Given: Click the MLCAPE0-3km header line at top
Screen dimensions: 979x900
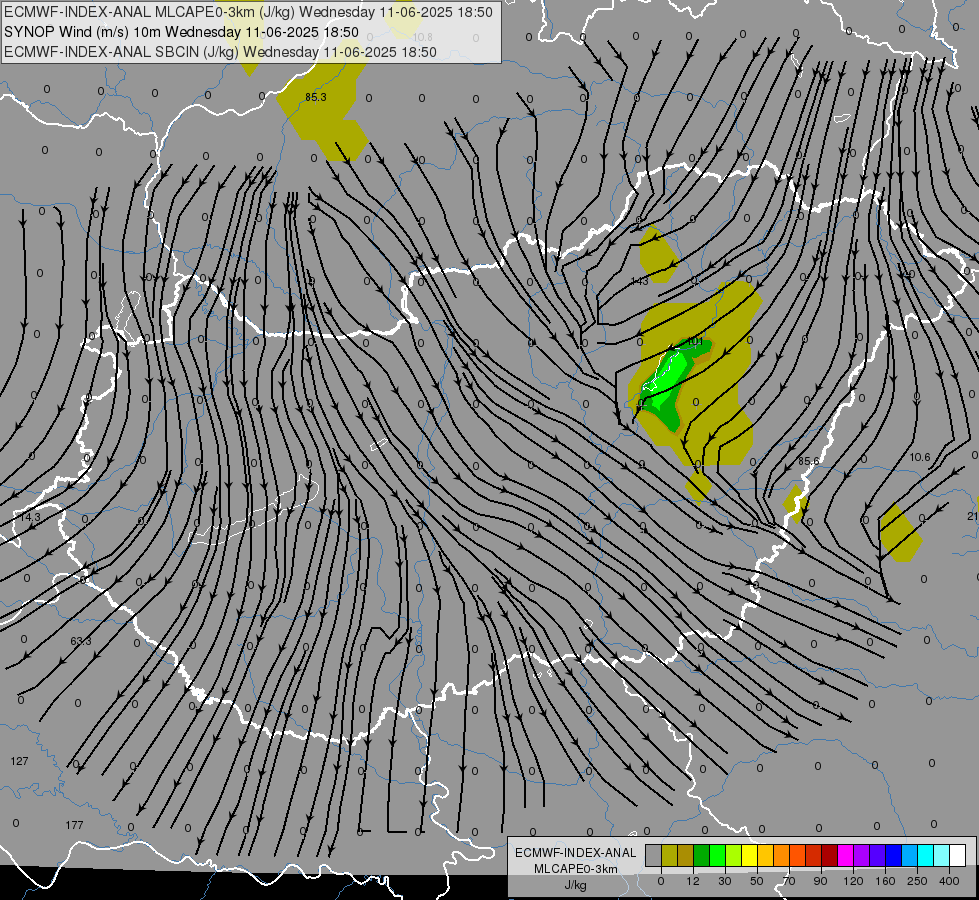Looking at the screenshot, I should (248, 12).
